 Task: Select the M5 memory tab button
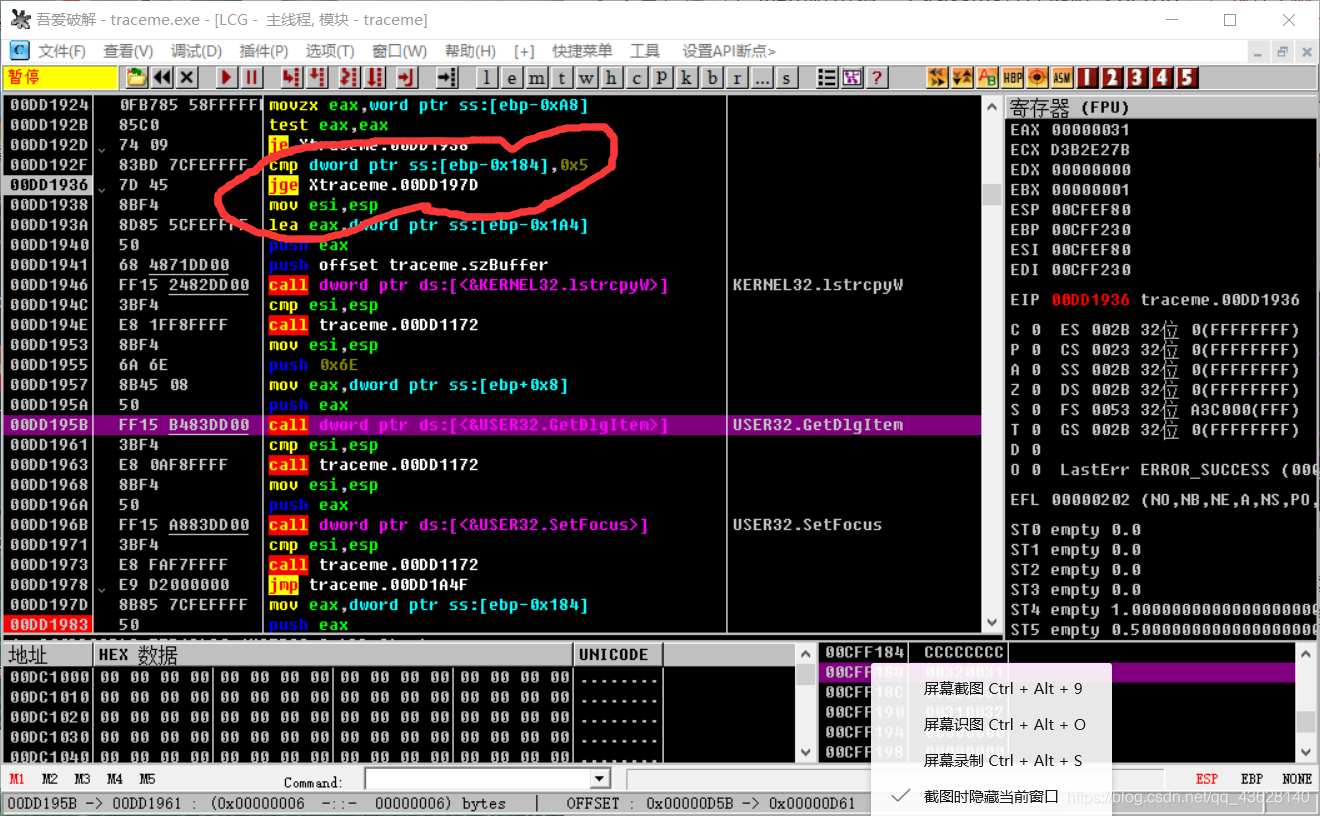[147, 779]
